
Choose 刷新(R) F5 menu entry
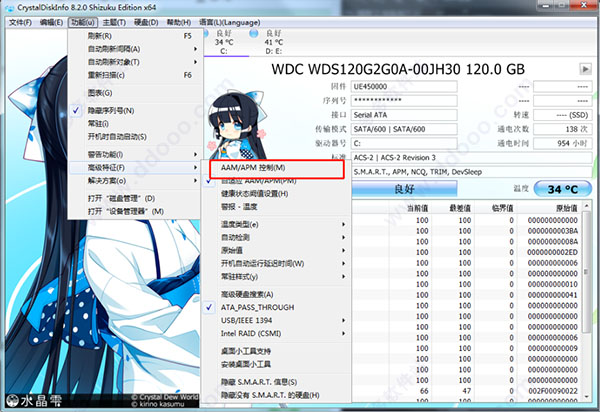[135, 36]
